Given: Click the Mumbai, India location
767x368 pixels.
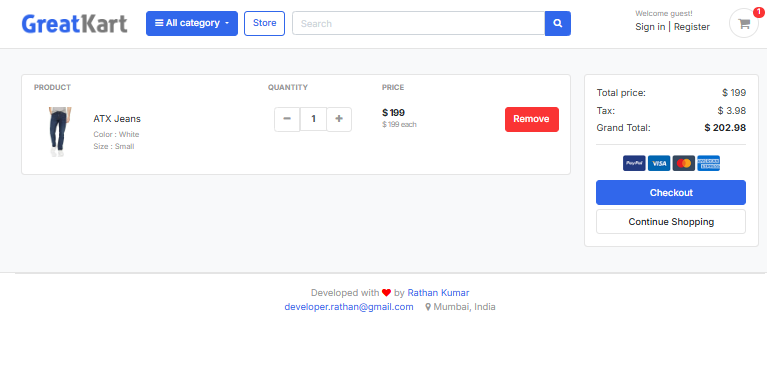Looking at the screenshot, I should click(460, 307).
